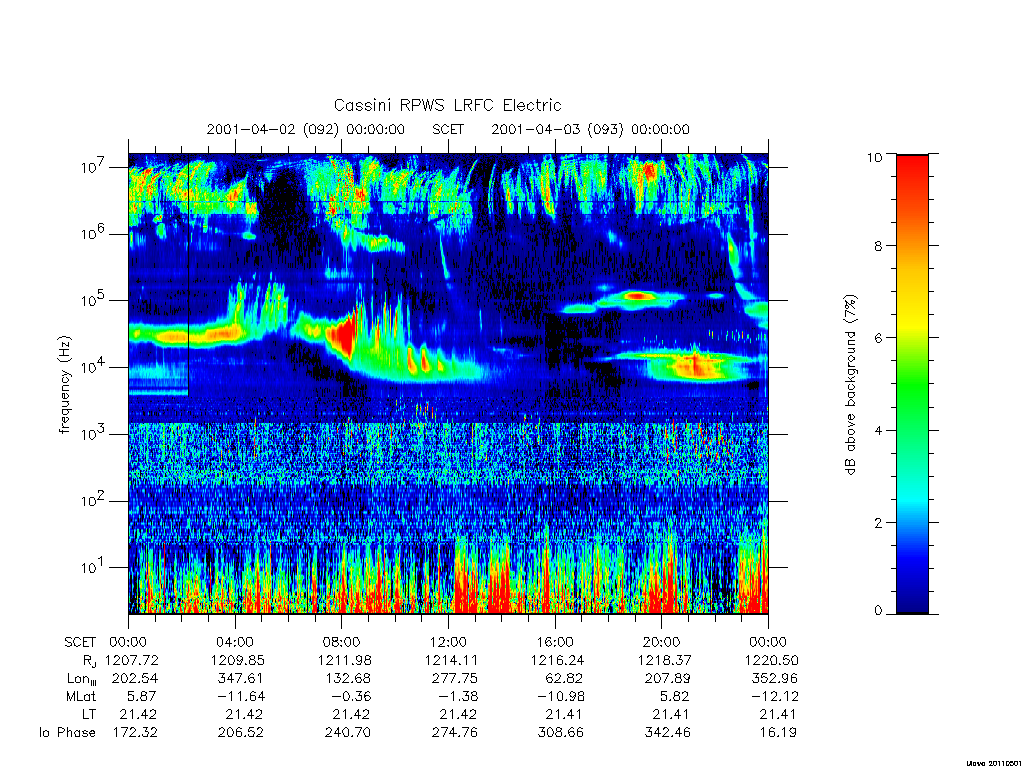This screenshot has width=1024, height=768.
Task: Click the R_J value 1216.24
Action: (x=558, y=661)
